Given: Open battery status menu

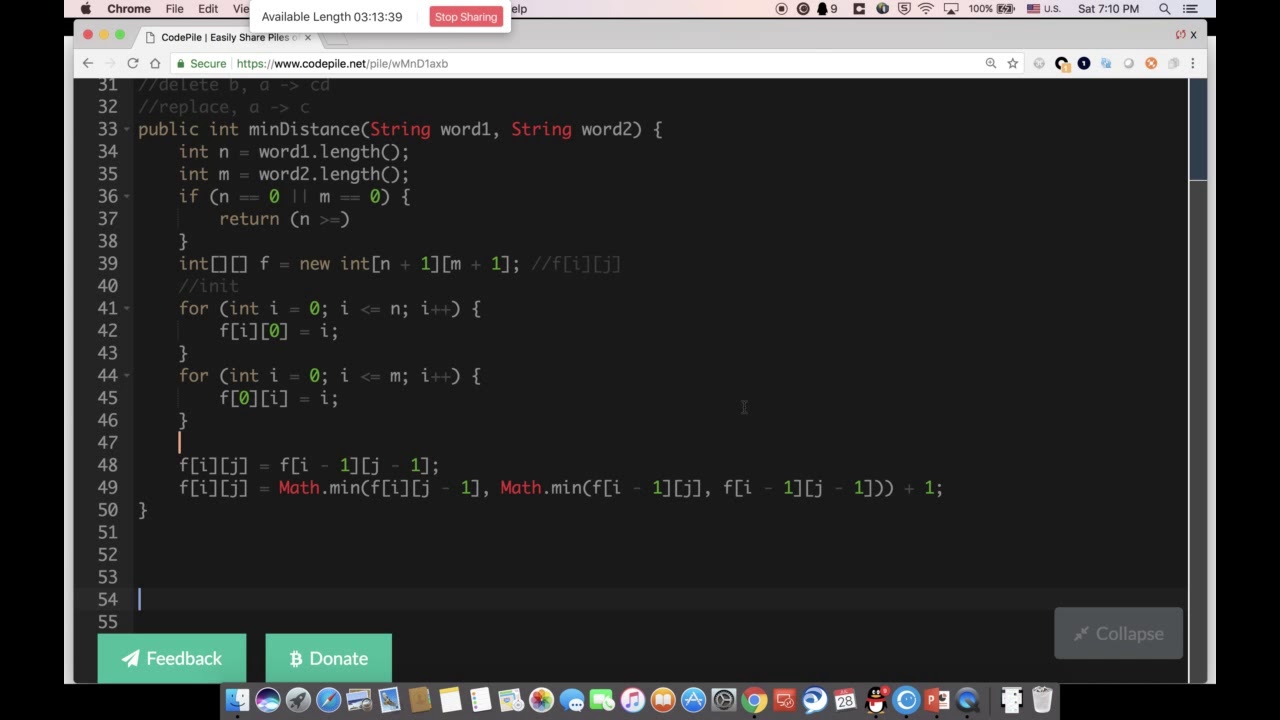Looking at the screenshot, I should coord(993,9).
